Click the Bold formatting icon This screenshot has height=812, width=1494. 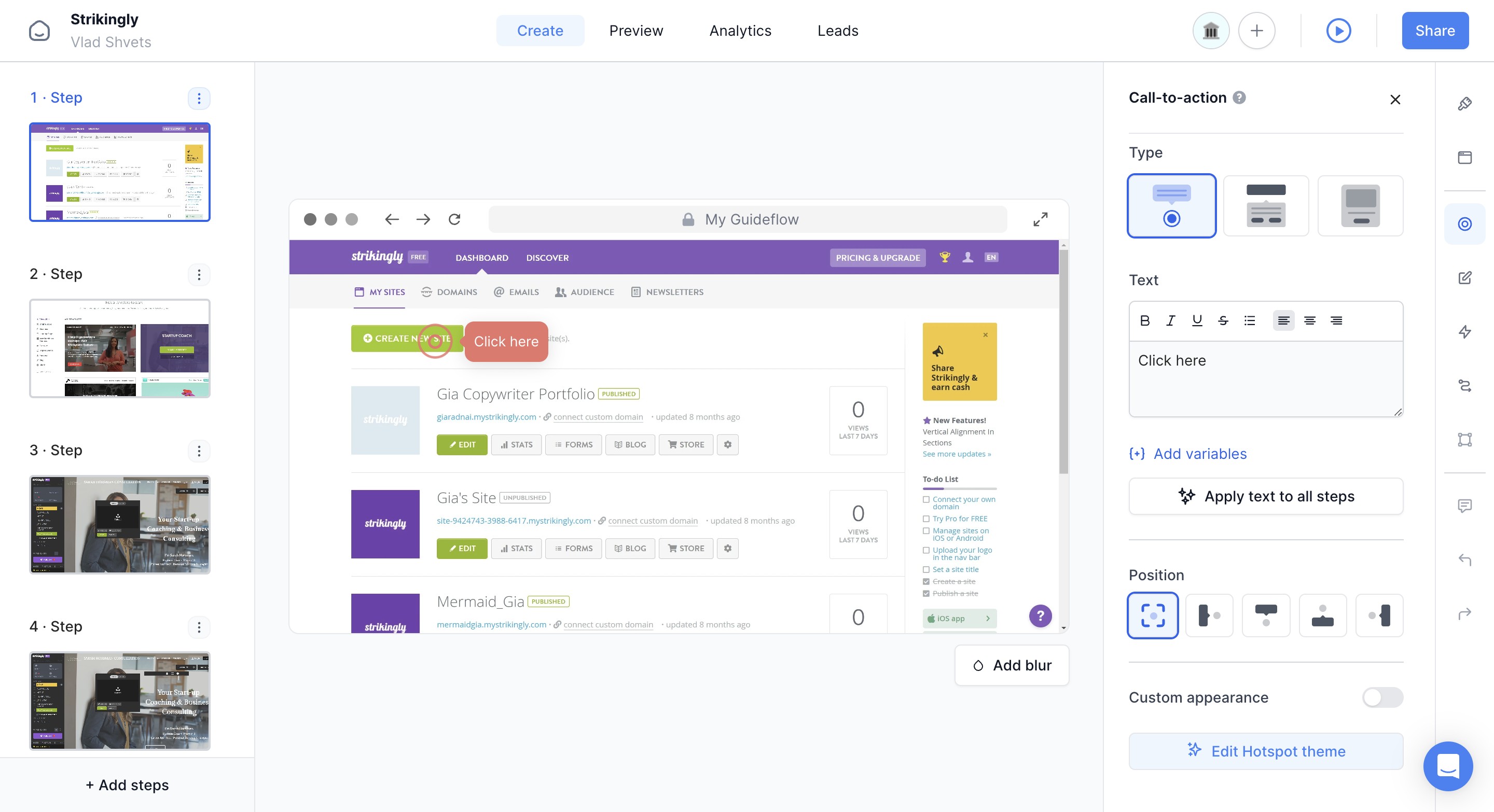(1144, 320)
